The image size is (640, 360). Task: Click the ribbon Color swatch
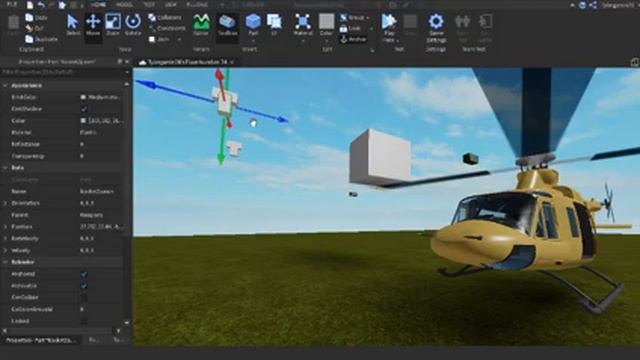pos(326,21)
